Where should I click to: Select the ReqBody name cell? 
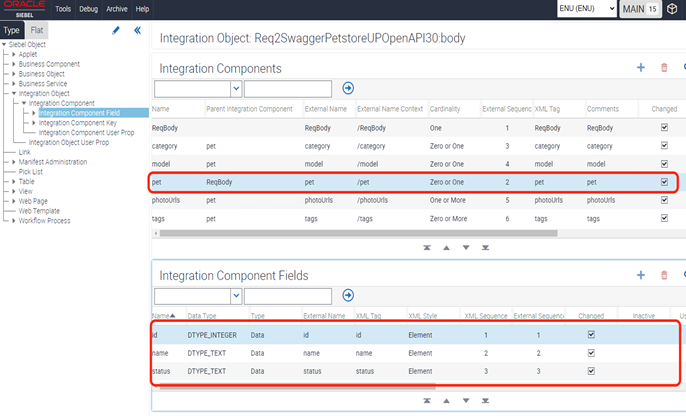click(165, 128)
